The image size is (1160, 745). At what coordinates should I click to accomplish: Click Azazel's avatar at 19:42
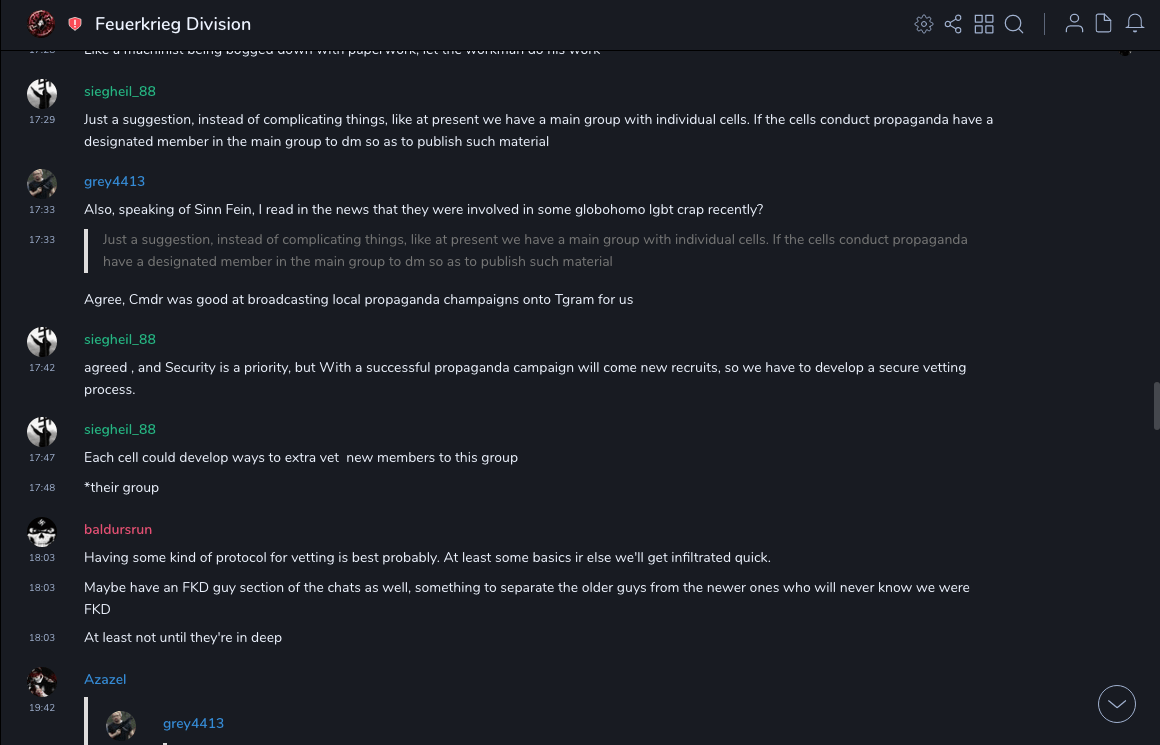[x=42, y=683]
